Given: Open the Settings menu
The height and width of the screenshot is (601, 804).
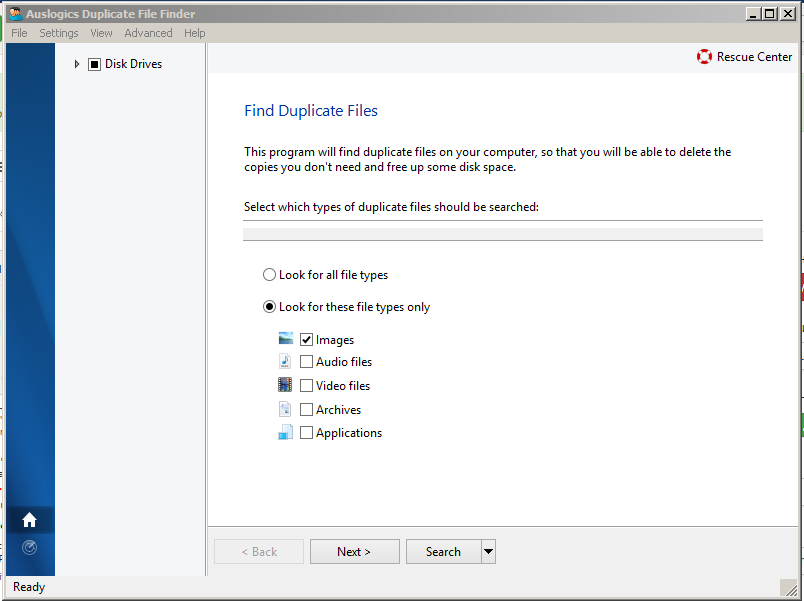Looking at the screenshot, I should pyautogui.click(x=59, y=33).
